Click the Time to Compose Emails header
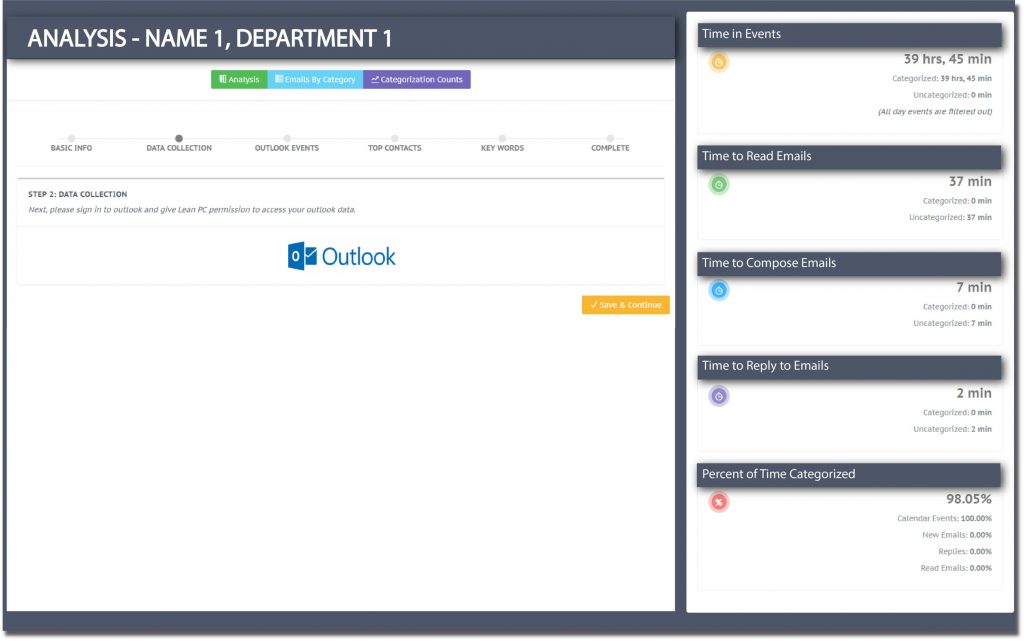 coord(849,264)
